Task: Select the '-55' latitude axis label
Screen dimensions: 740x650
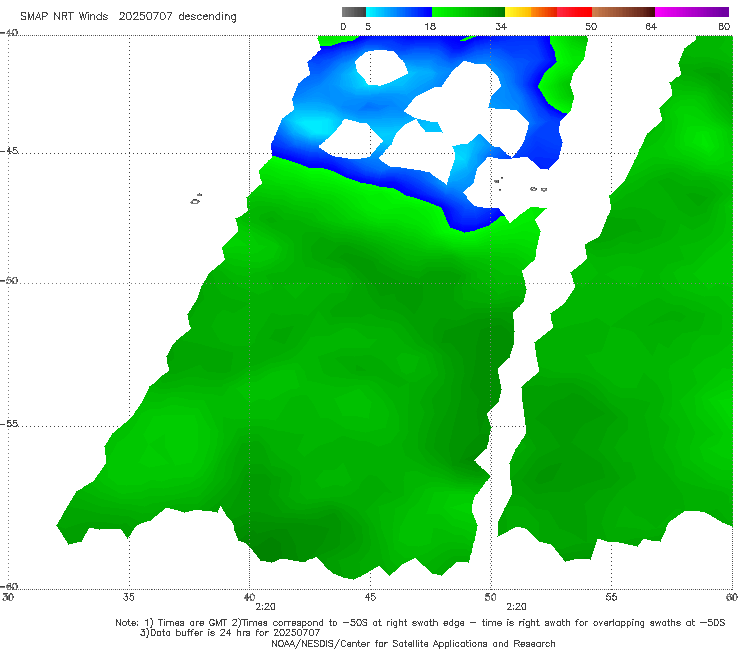Action: coord(9,423)
